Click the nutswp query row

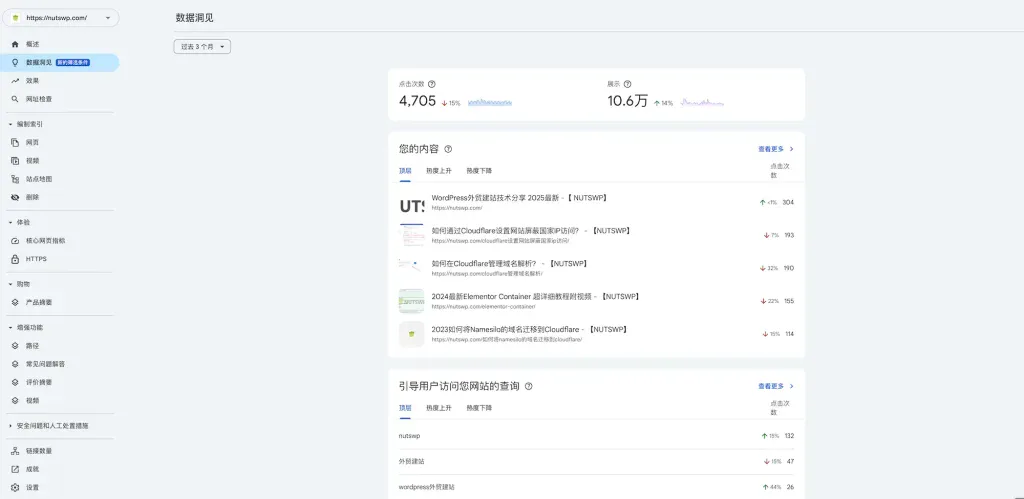[596, 436]
